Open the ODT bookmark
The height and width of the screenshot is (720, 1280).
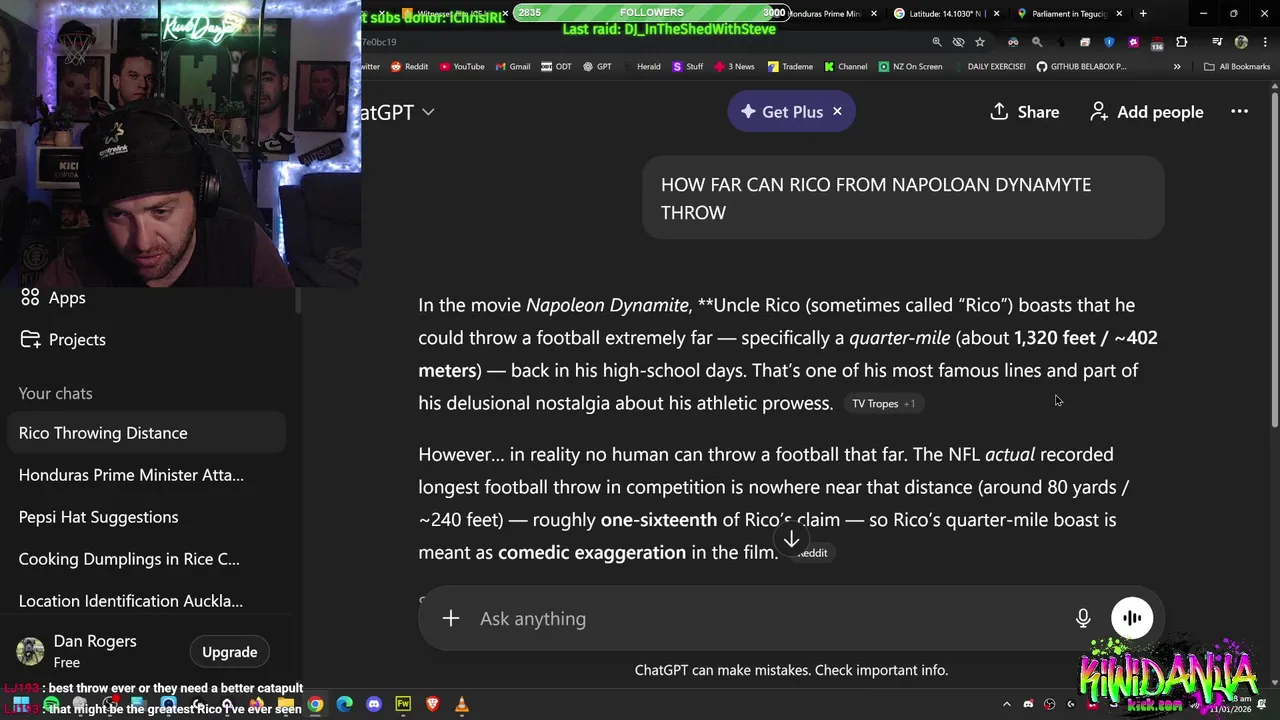click(x=556, y=67)
